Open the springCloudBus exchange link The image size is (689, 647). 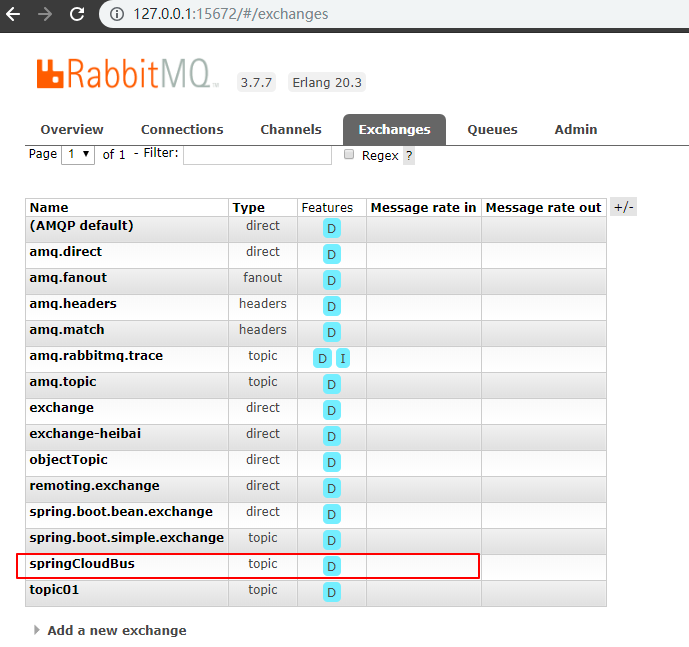pyautogui.click(x=82, y=564)
